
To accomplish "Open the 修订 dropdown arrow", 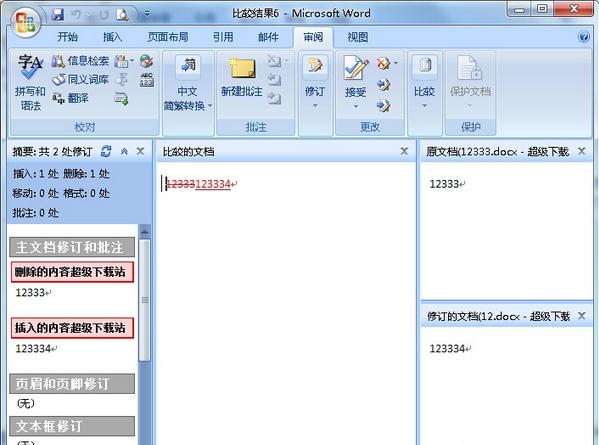I will pyautogui.click(x=315, y=106).
